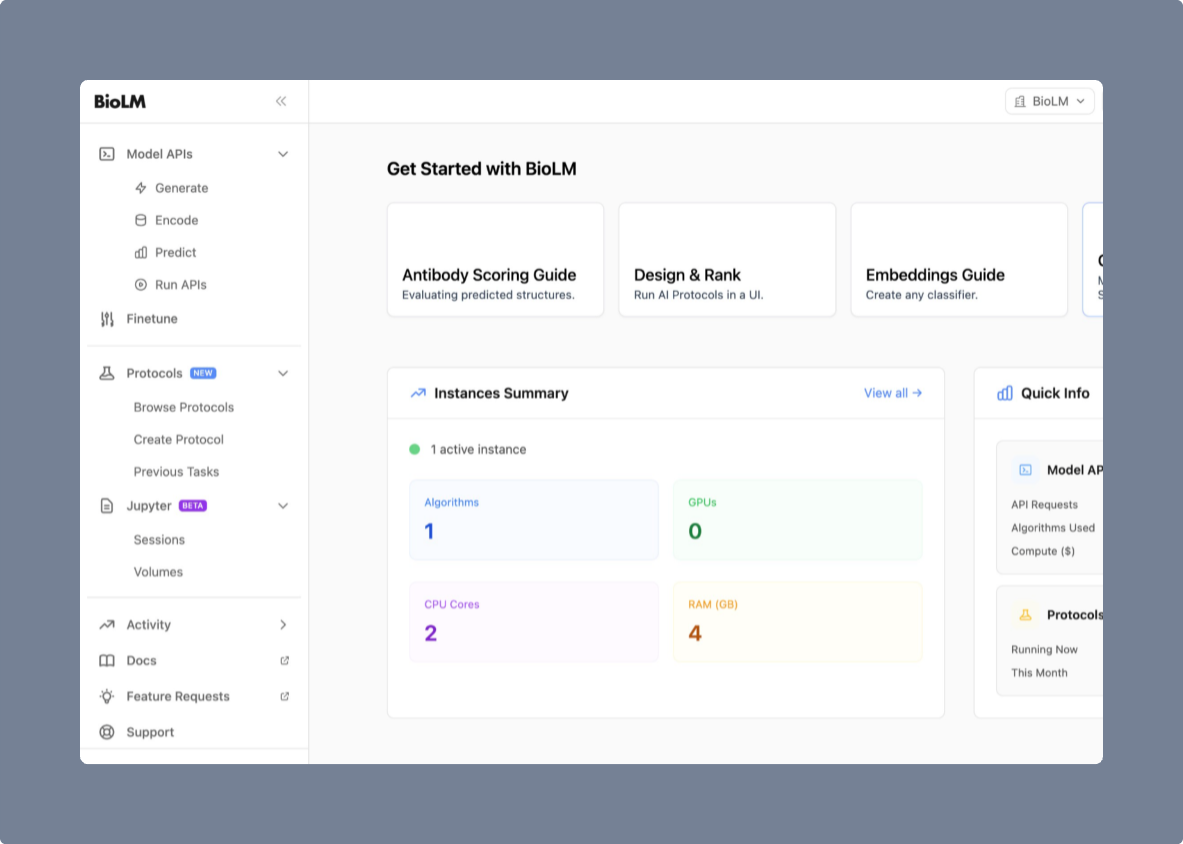Open Predict via its chart icon
The height and width of the screenshot is (844, 1183).
pos(141,252)
